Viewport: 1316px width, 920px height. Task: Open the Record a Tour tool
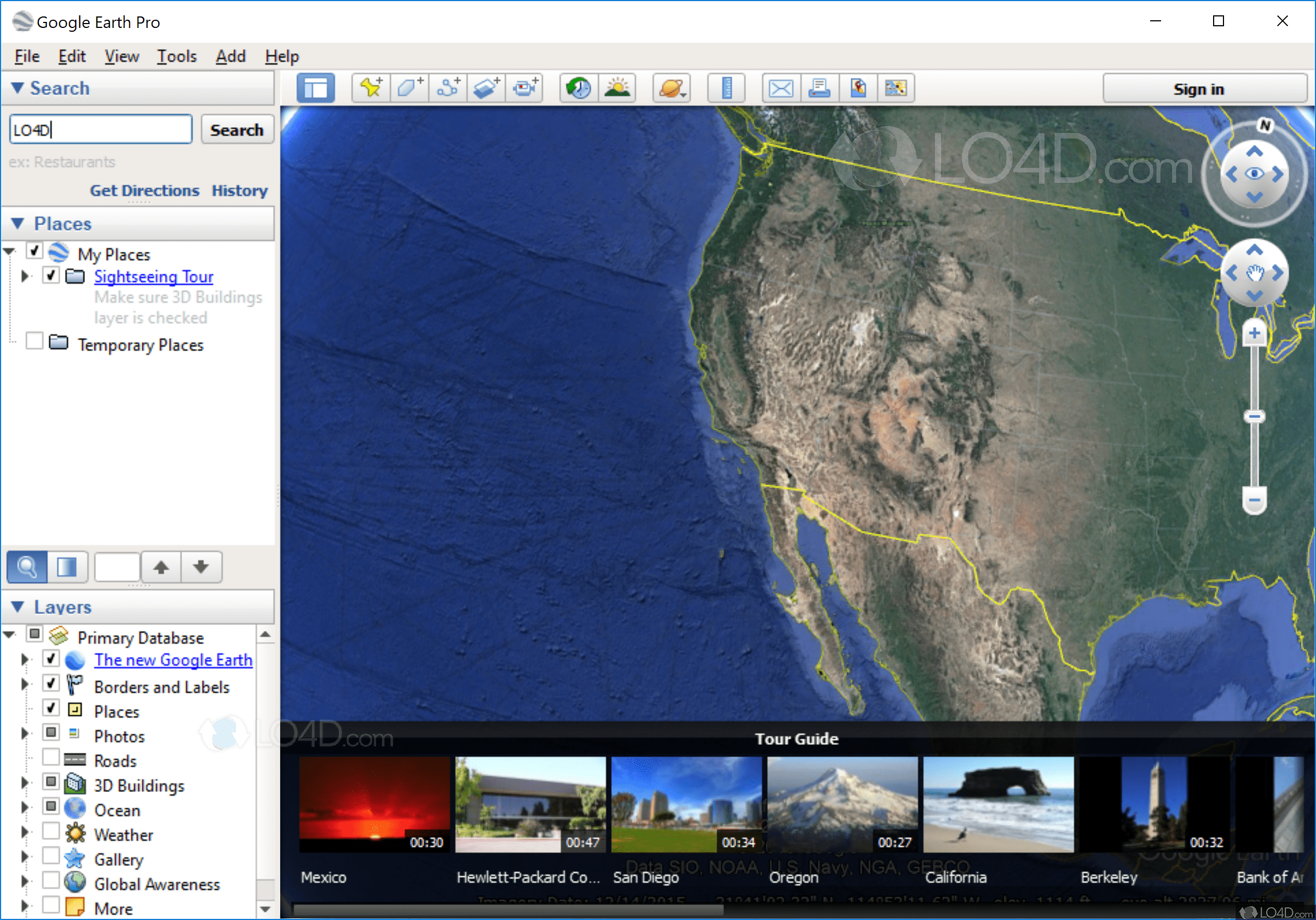524,87
